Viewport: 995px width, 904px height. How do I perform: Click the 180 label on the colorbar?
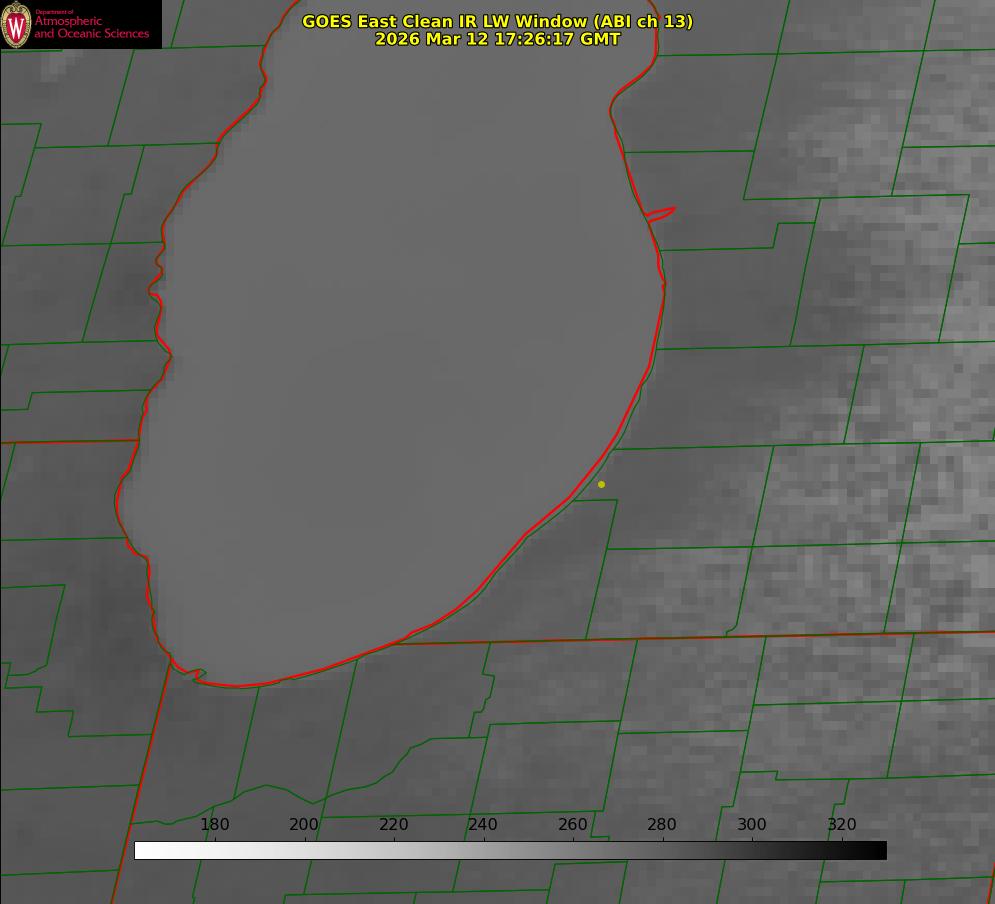(215, 825)
